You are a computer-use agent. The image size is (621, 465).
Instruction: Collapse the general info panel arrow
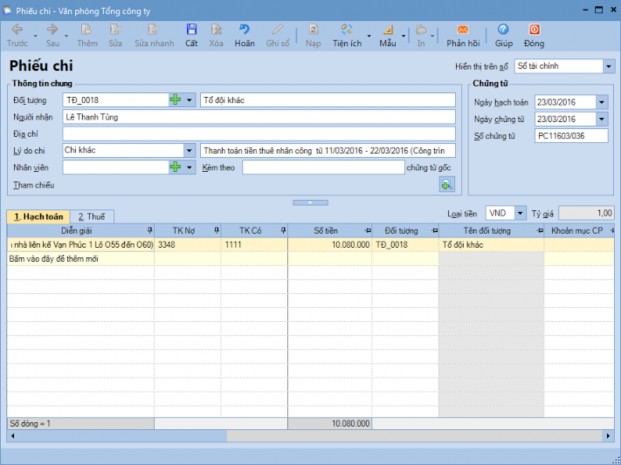click(310, 203)
